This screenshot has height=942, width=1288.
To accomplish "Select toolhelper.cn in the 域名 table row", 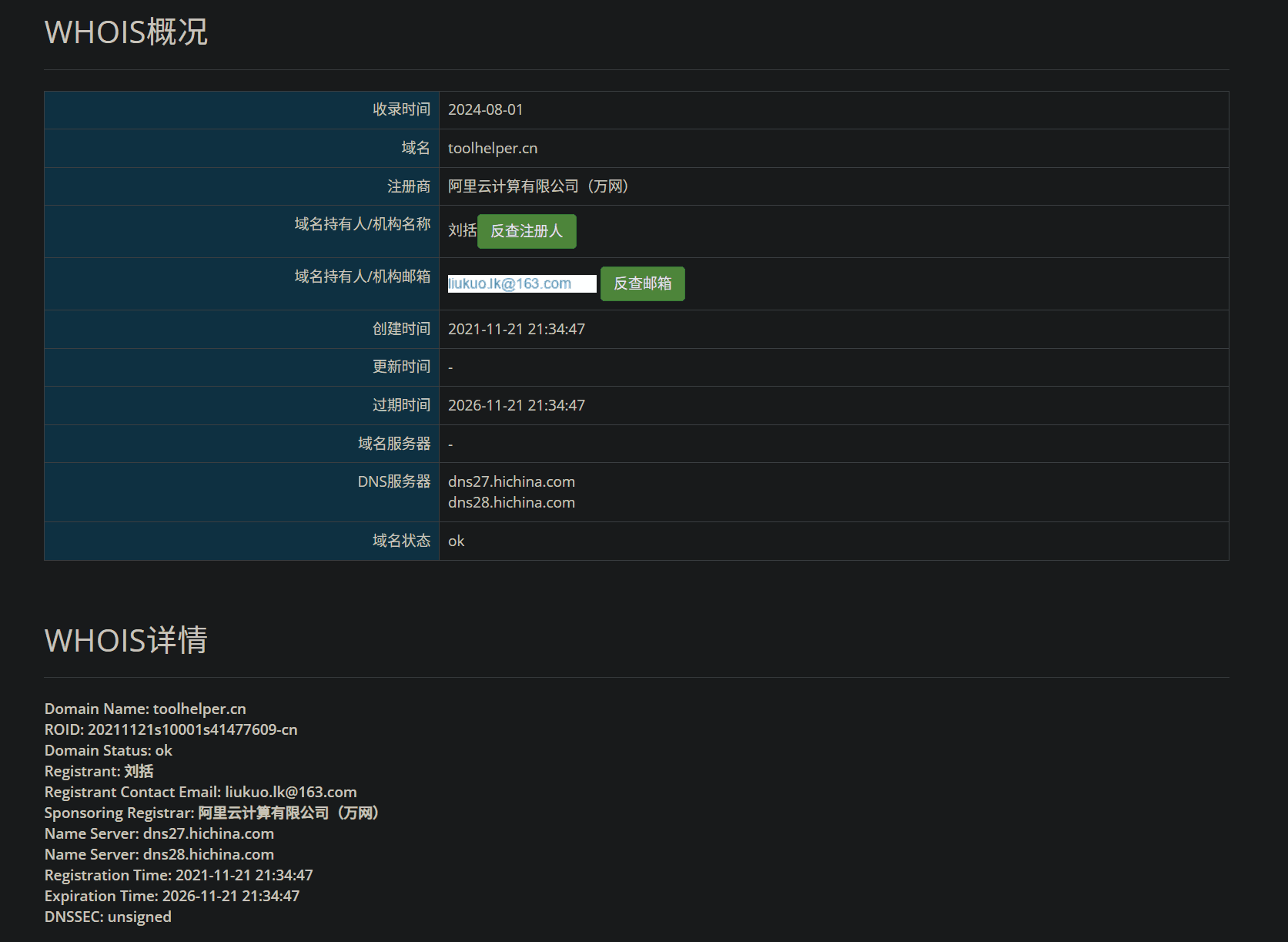I will click(493, 148).
